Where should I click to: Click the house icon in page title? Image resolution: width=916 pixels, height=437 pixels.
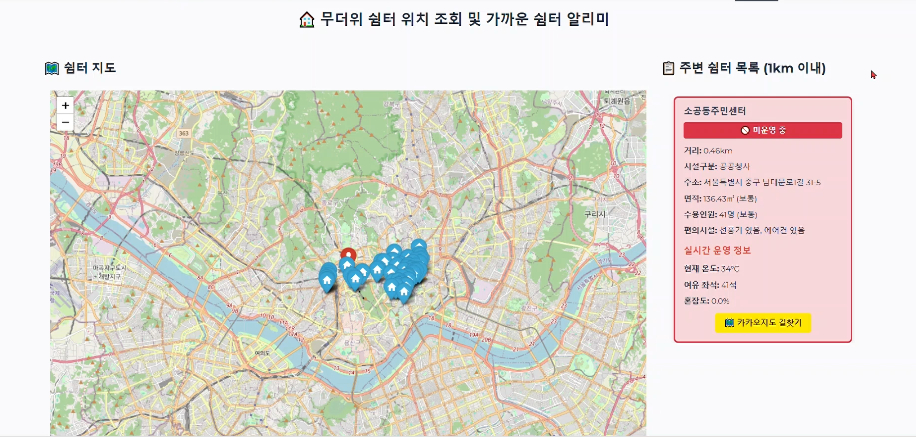coord(307,20)
